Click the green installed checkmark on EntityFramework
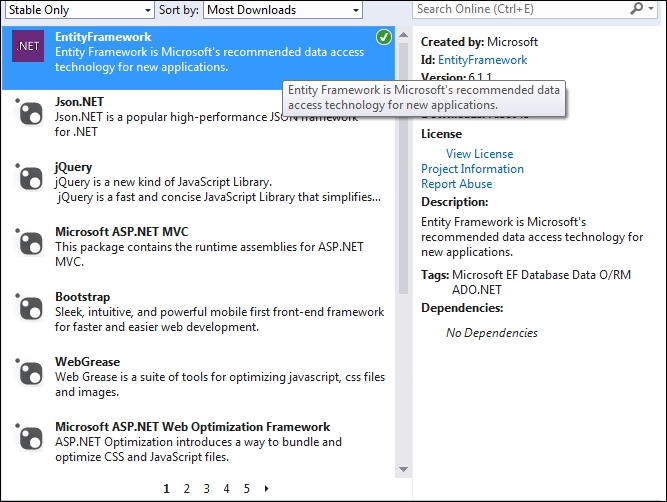This screenshot has height=502, width=667. [384, 37]
